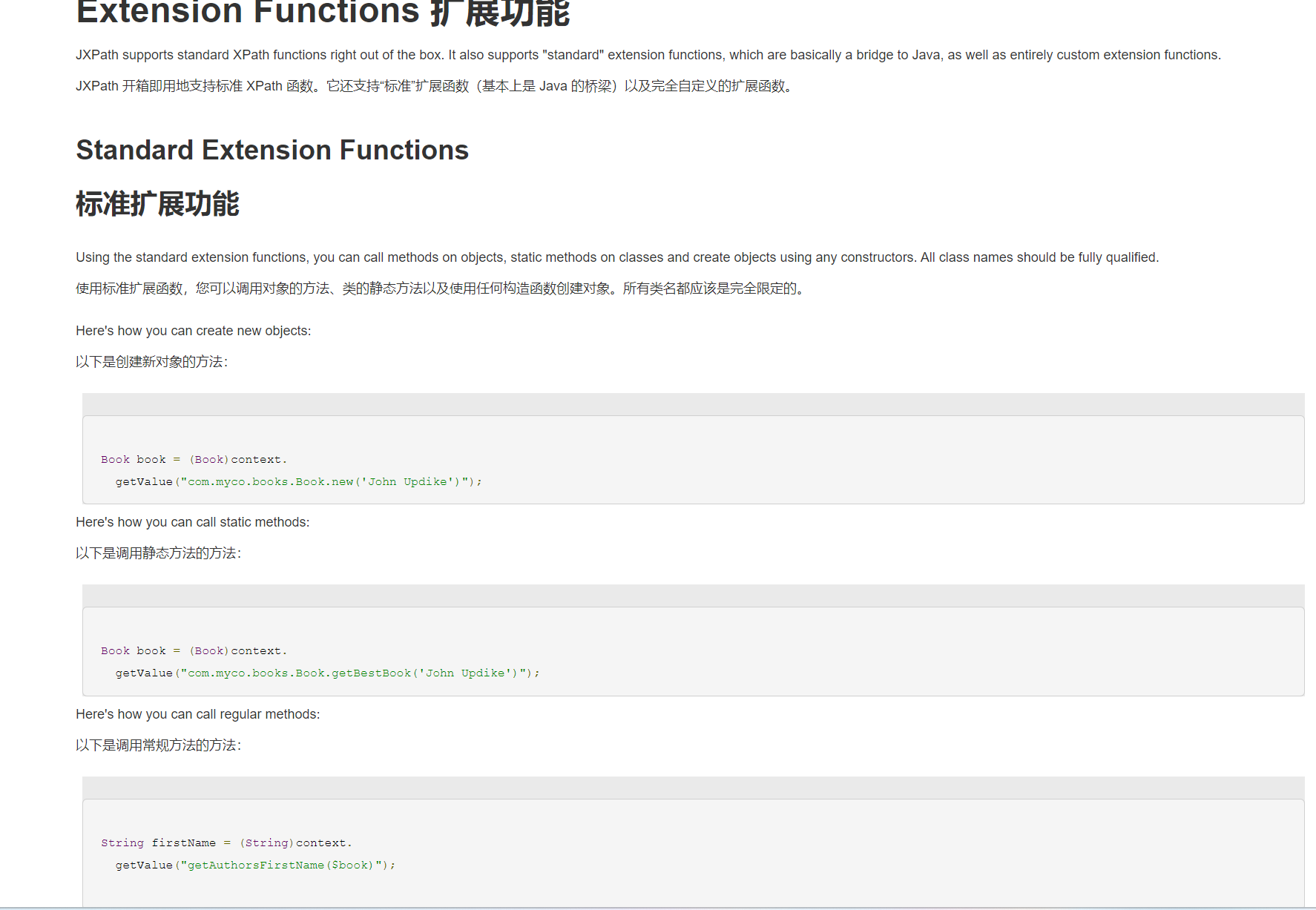
Task: Click the Chinese heading "标准扩展功能"
Action: (157, 204)
